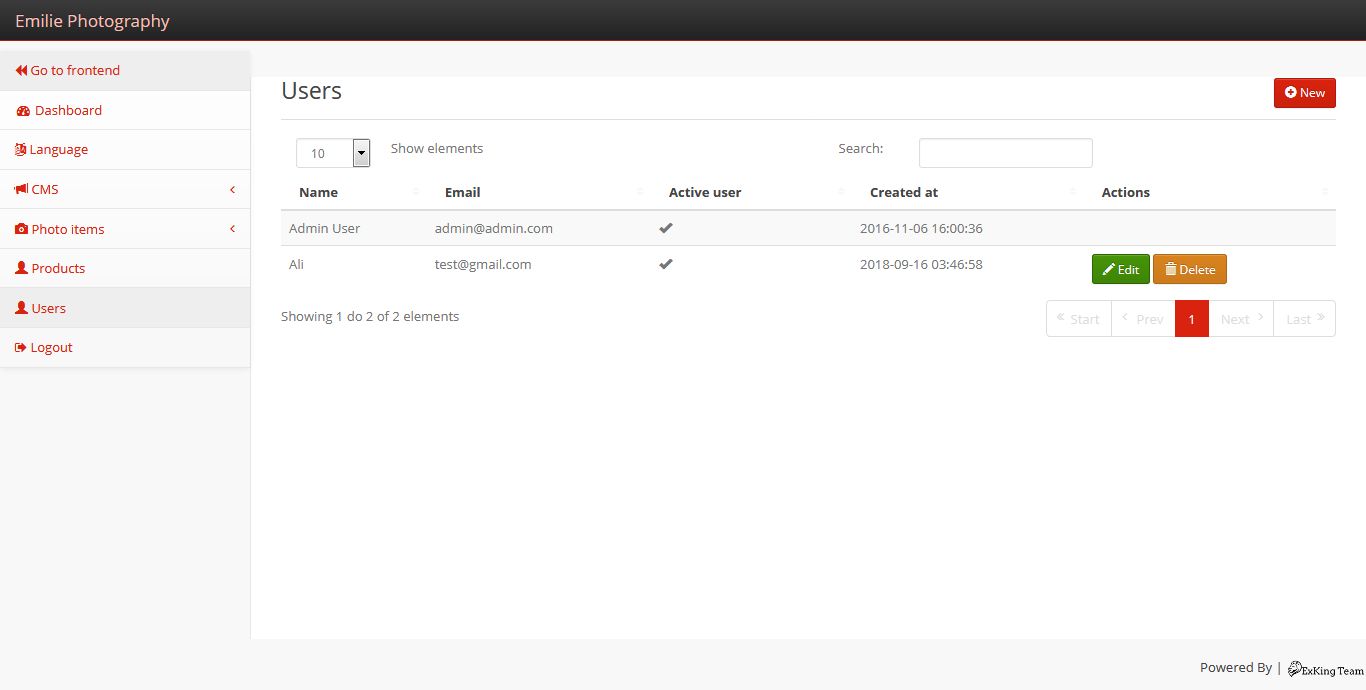Click the red New user button

(x=1305, y=92)
